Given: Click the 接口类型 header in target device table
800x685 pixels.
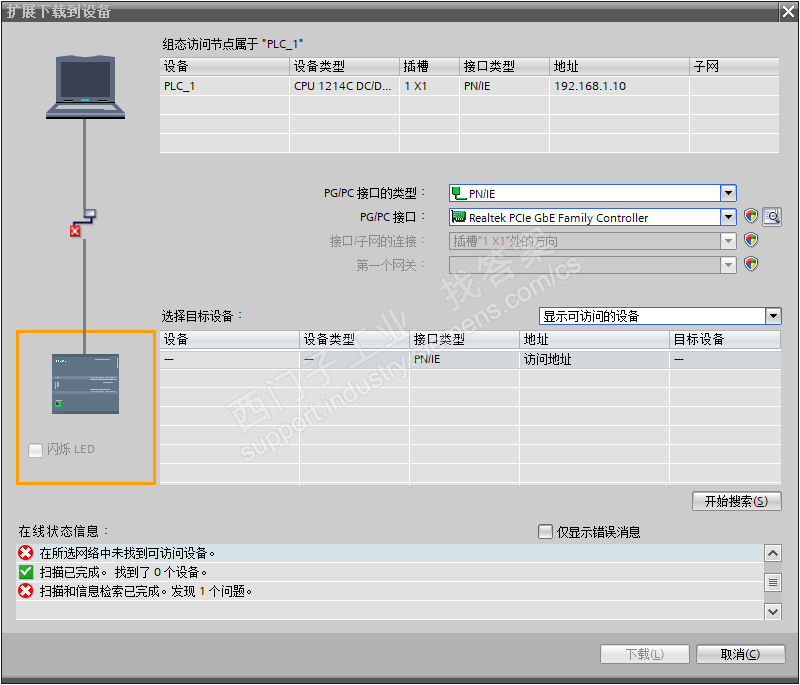Looking at the screenshot, I should [464, 339].
